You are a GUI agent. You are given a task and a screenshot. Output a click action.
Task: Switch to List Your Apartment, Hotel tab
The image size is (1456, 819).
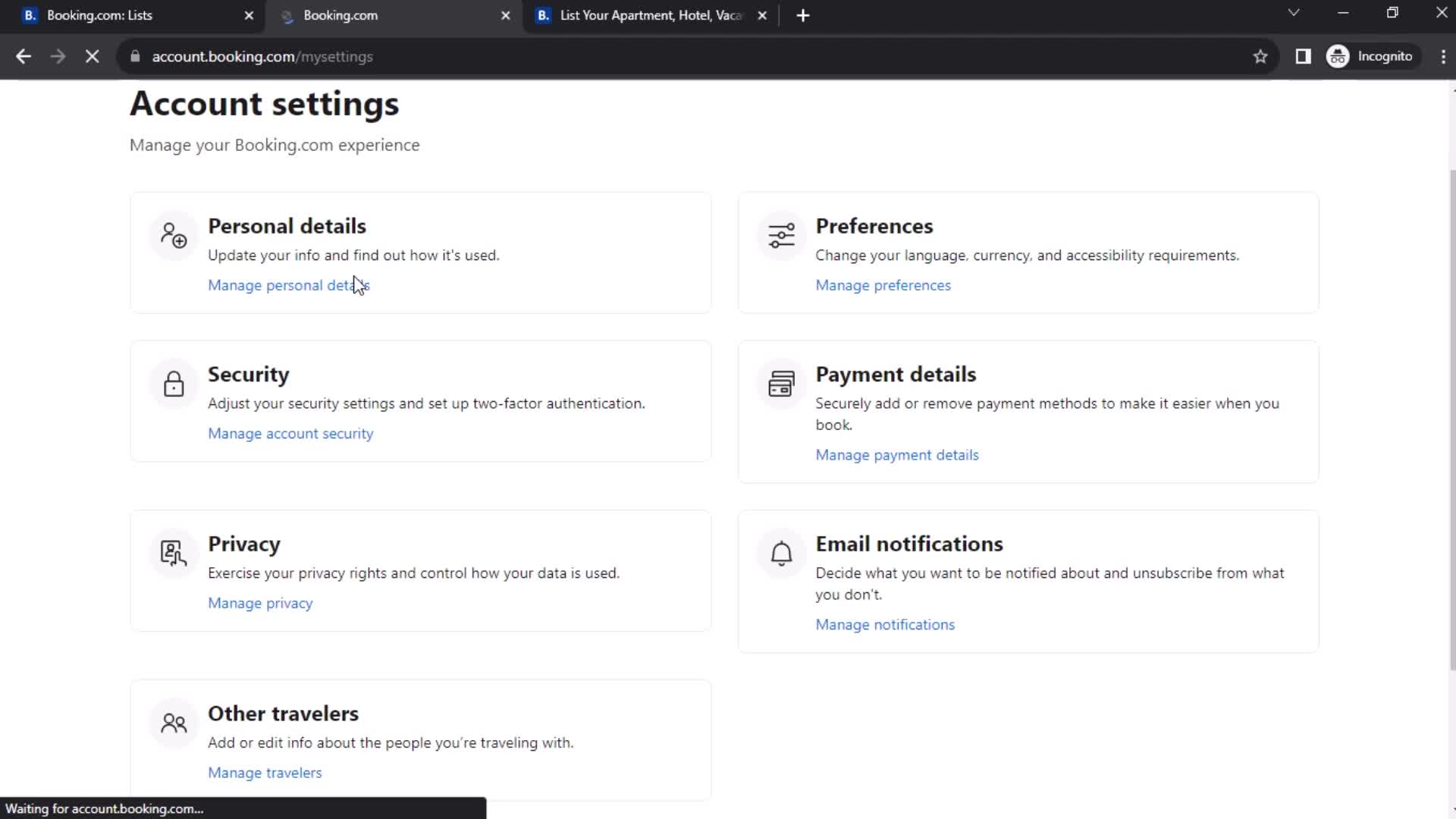pyautogui.click(x=651, y=15)
